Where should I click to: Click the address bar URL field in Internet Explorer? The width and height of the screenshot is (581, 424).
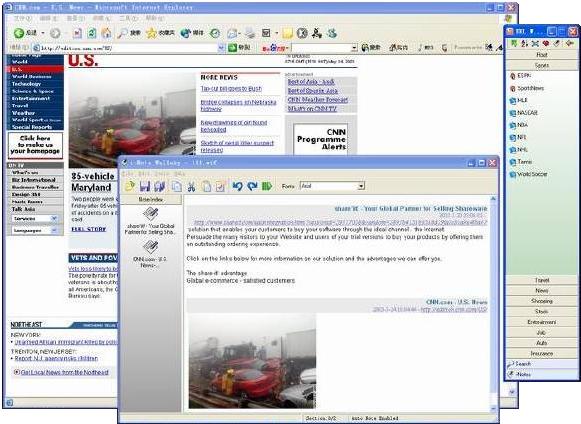click(129, 48)
